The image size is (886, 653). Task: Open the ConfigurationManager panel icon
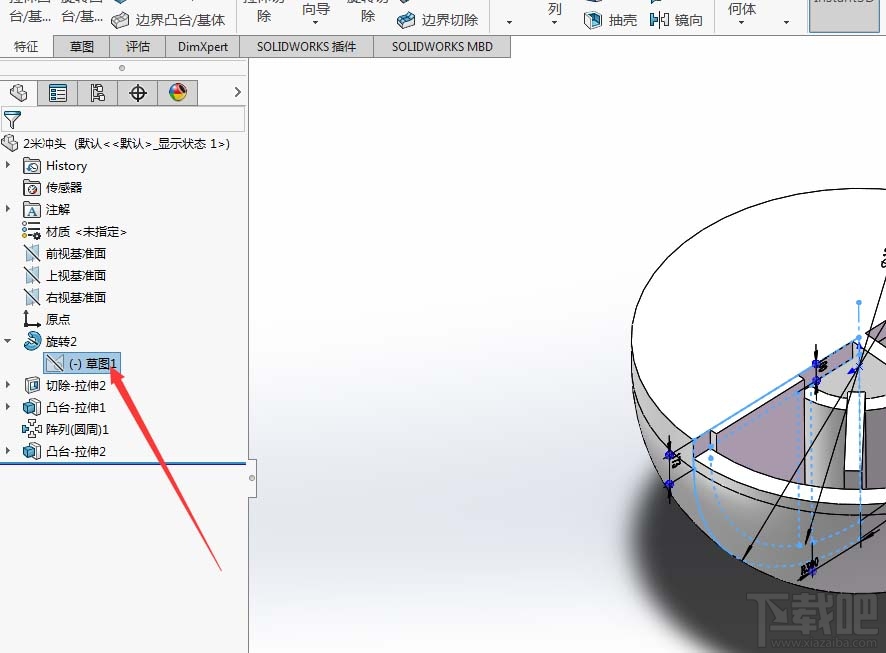pyautogui.click(x=97, y=92)
